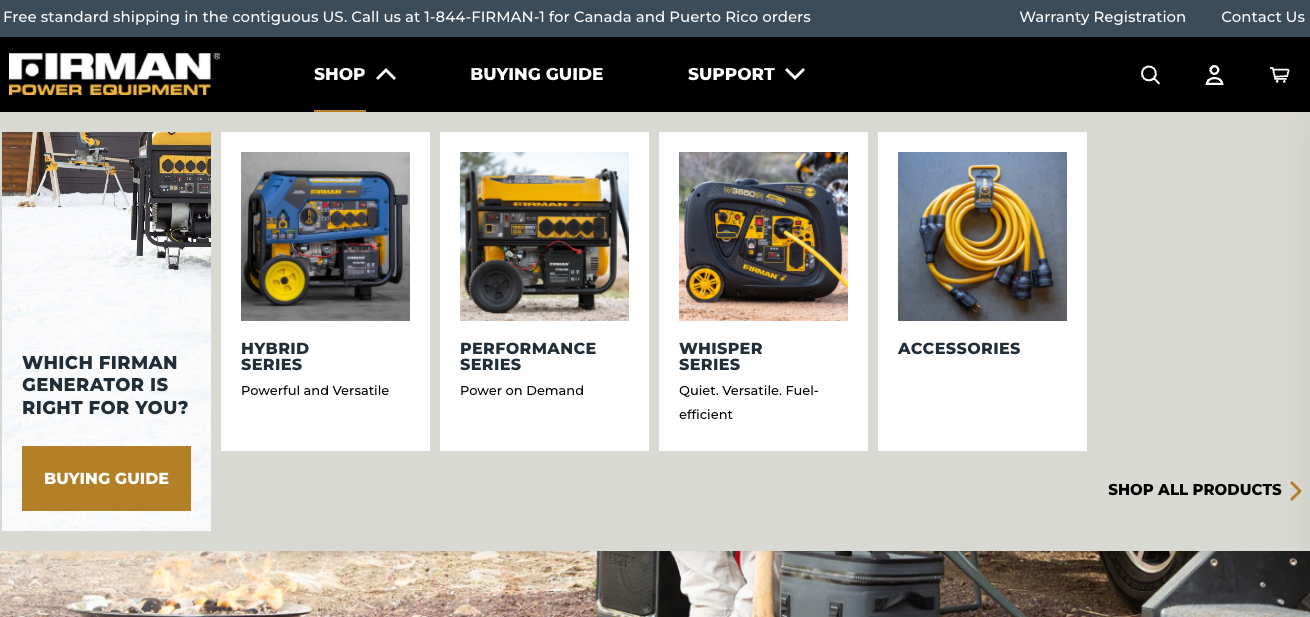Click the gold BUYING GUIDE button
Screen dimensions: 1310x617
(106, 478)
